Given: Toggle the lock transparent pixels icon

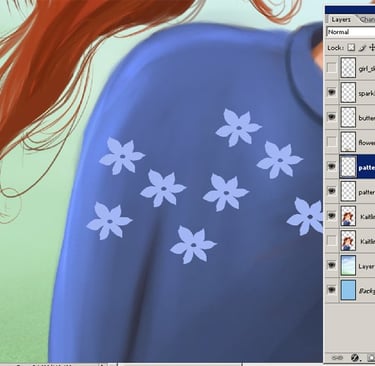Looking at the screenshot, I should [x=351, y=48].
